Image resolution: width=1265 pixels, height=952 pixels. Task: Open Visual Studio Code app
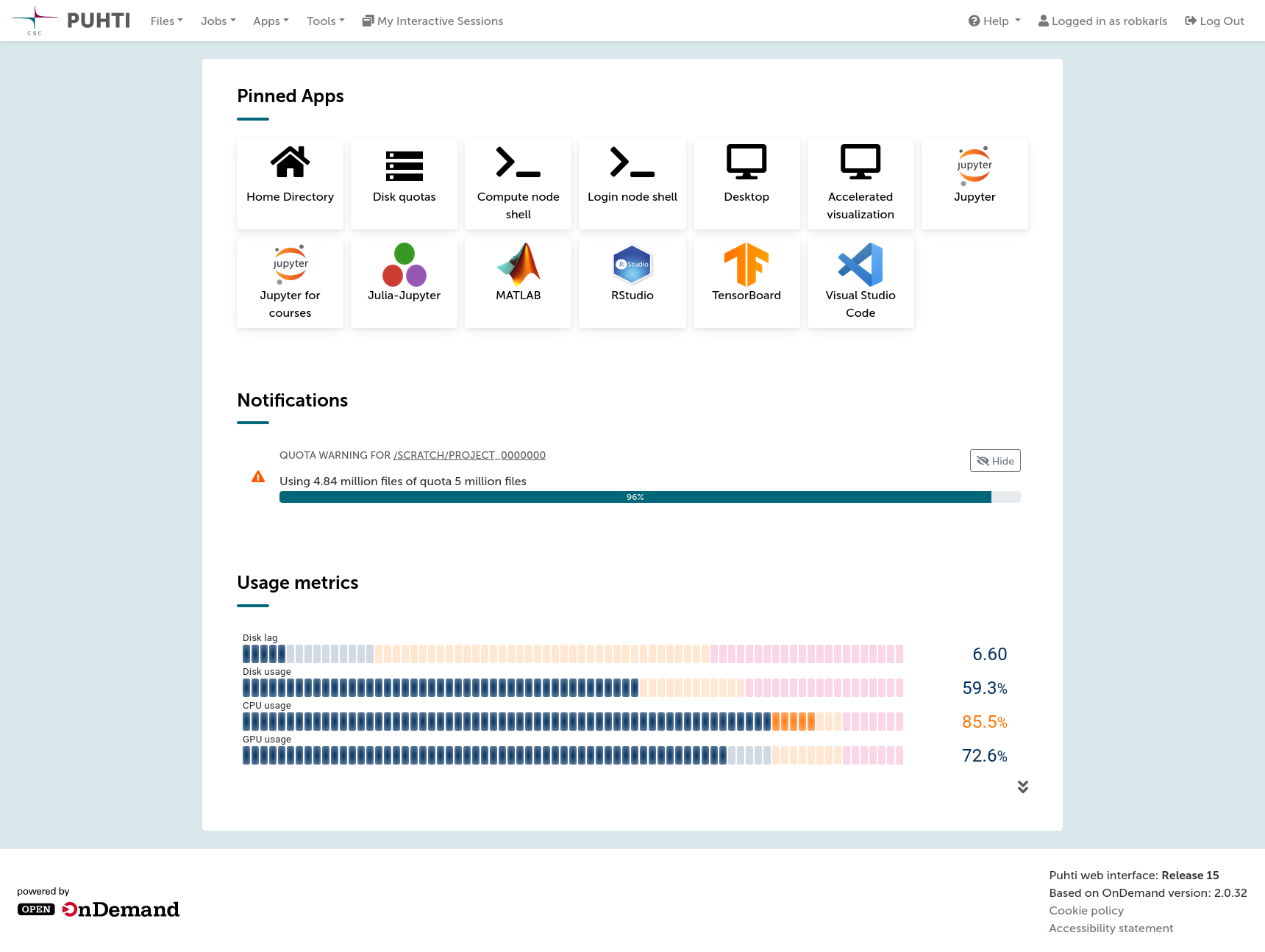click(x=860, y=282)
